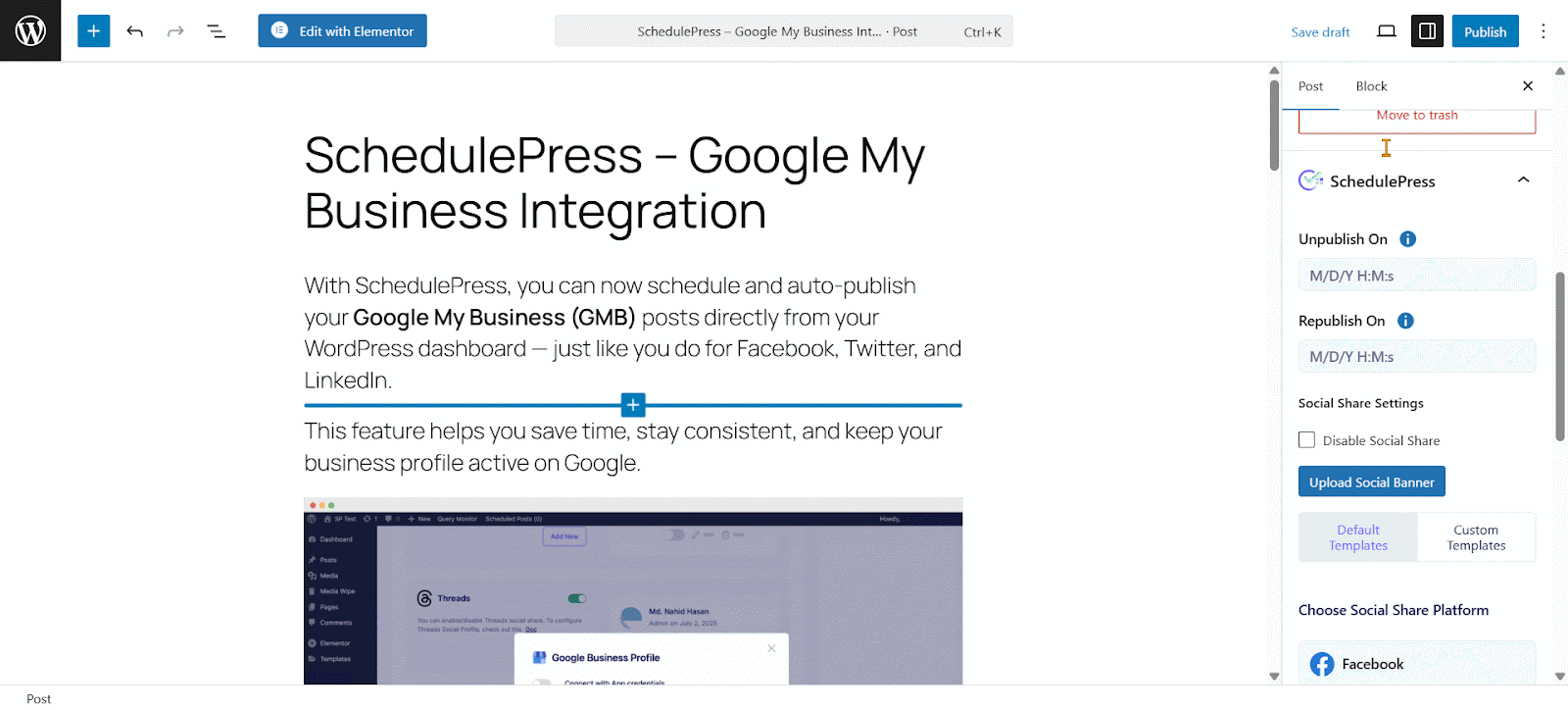Image resolution: width=1568 pixels, height=710 pixels.
Task: Click the Post breadcrumb in the footer
Action: [39, 698]
